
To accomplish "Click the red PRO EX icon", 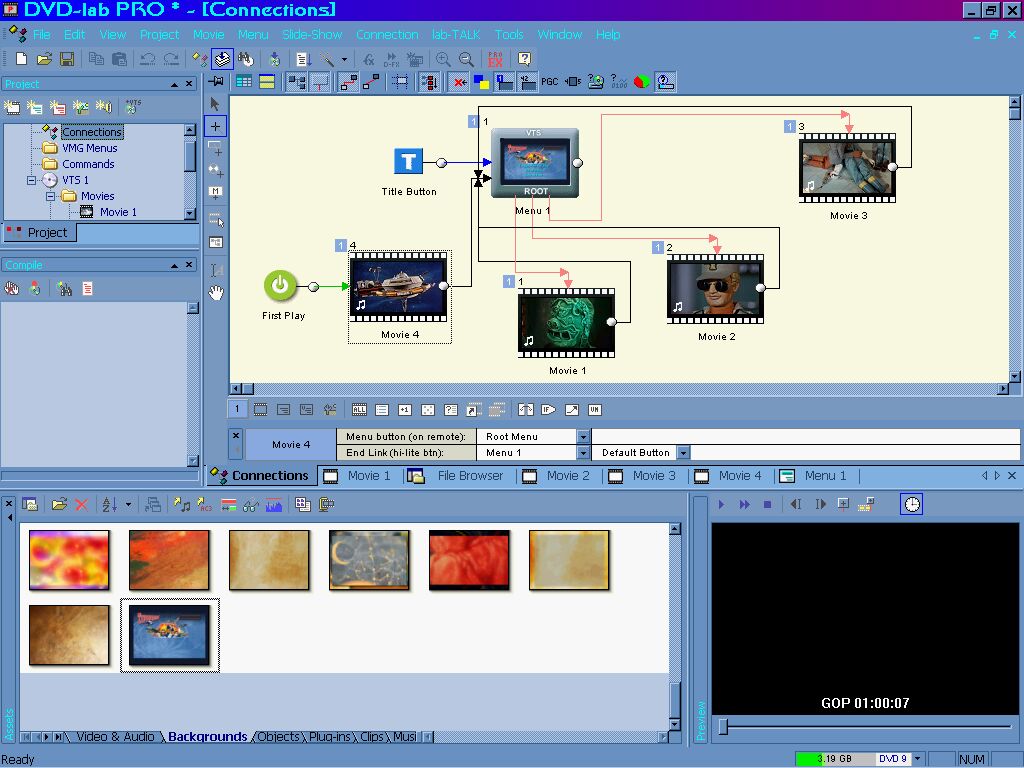I will pos(496,59).
